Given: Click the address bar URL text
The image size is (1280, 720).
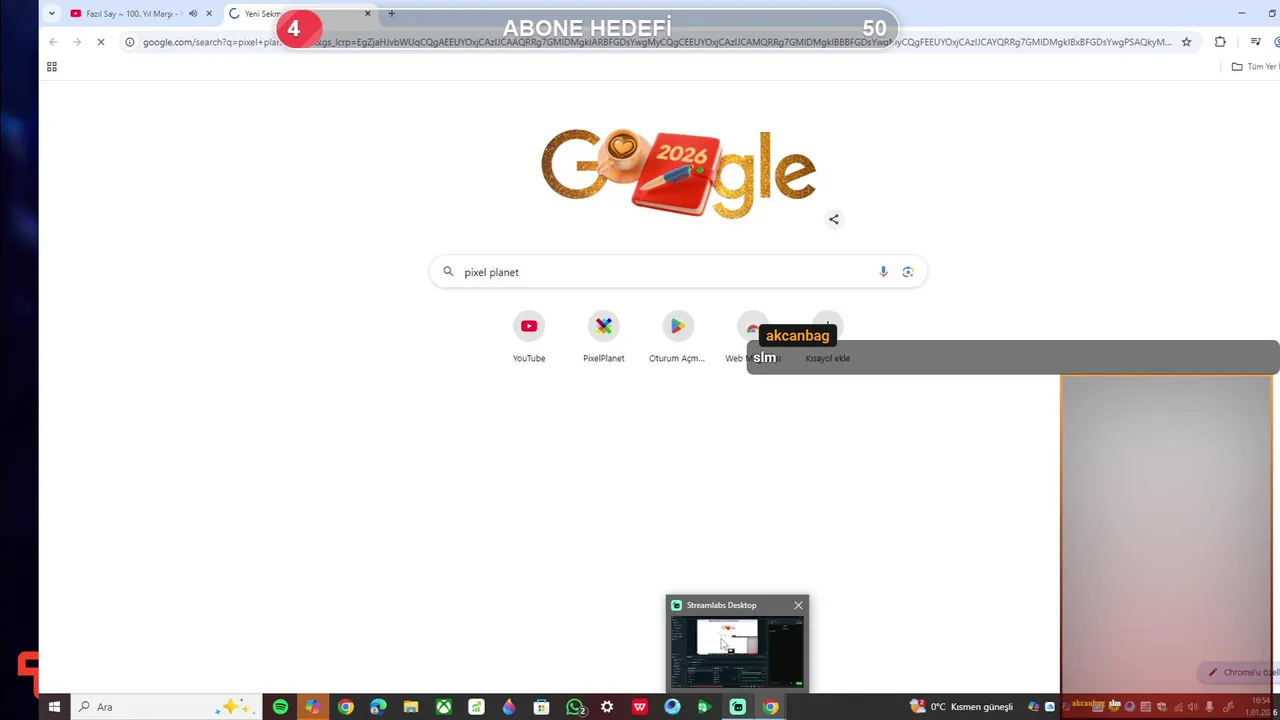Looking at the screenshot, I should point(656,42).
